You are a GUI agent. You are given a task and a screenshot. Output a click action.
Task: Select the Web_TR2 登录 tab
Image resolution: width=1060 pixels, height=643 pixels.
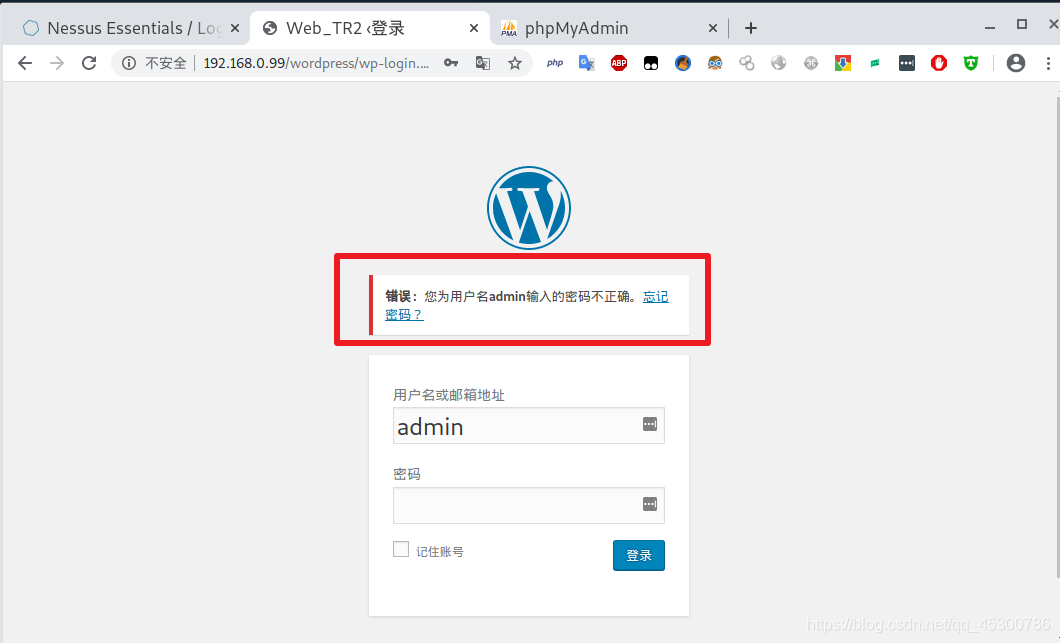tap(370, 28)
